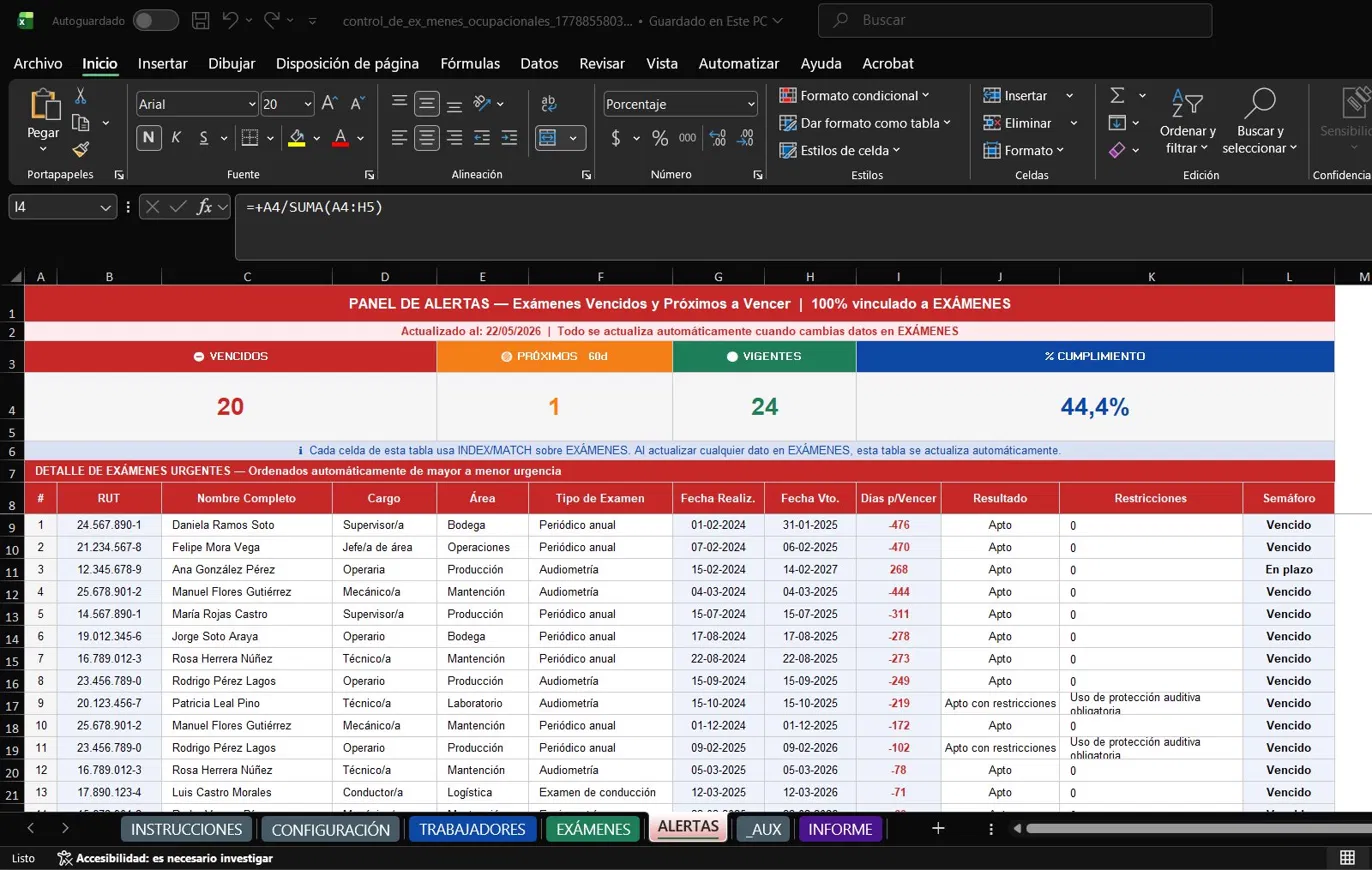Increase font size with the large A icon
The width and height of the screenshot is (1372, 870).
[x=331, y=103]
